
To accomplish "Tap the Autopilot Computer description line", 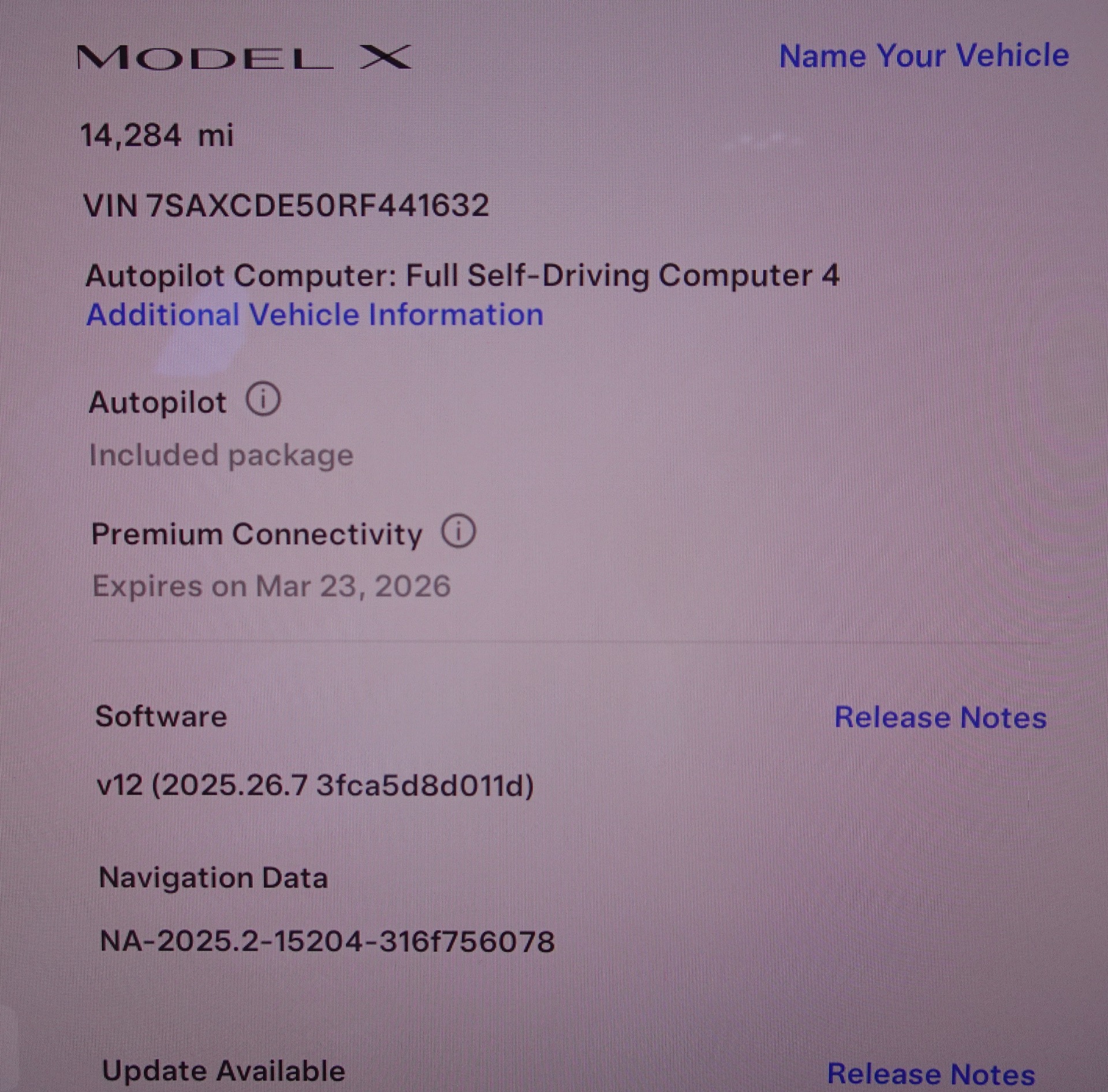I will point(462,275).
